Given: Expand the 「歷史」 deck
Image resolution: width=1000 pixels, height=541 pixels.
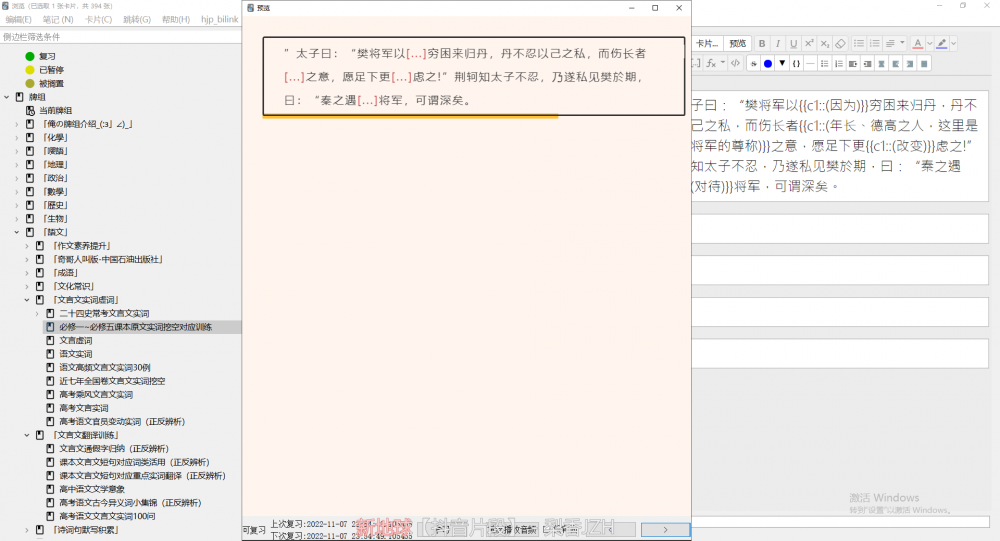Looking at the screenshot, I should point(17,205).
